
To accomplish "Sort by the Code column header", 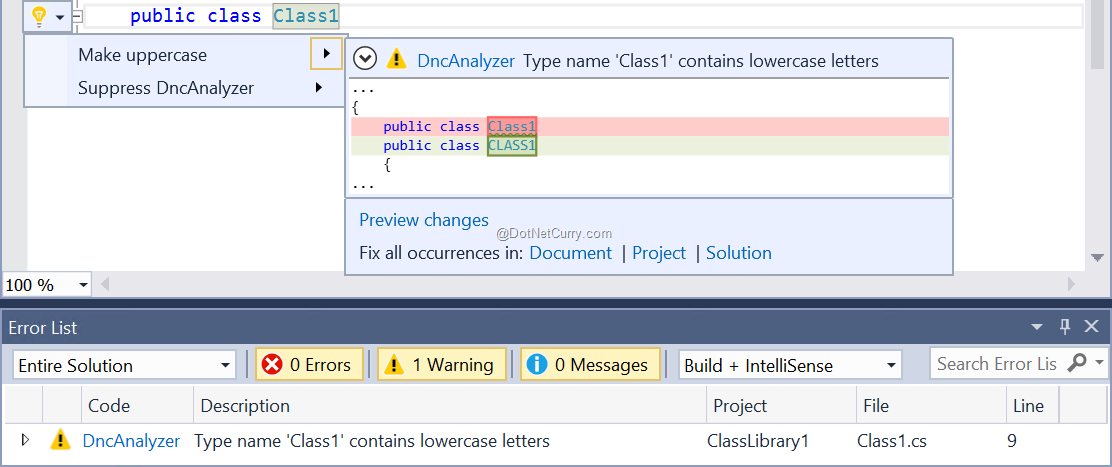I will click(138, 406).
